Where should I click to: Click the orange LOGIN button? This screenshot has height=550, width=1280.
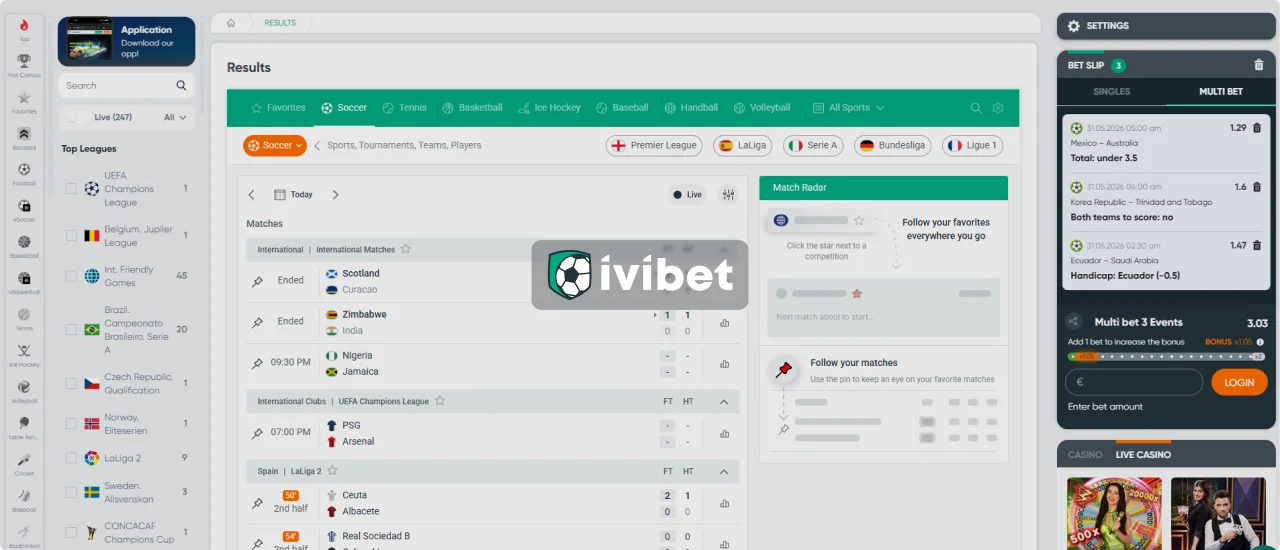point(1239,382)
